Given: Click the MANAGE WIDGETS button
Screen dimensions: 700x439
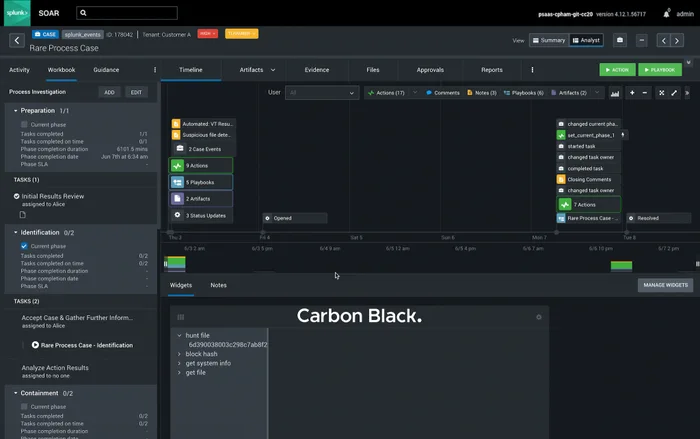Looking at the screenshot, I should [664, 285].
